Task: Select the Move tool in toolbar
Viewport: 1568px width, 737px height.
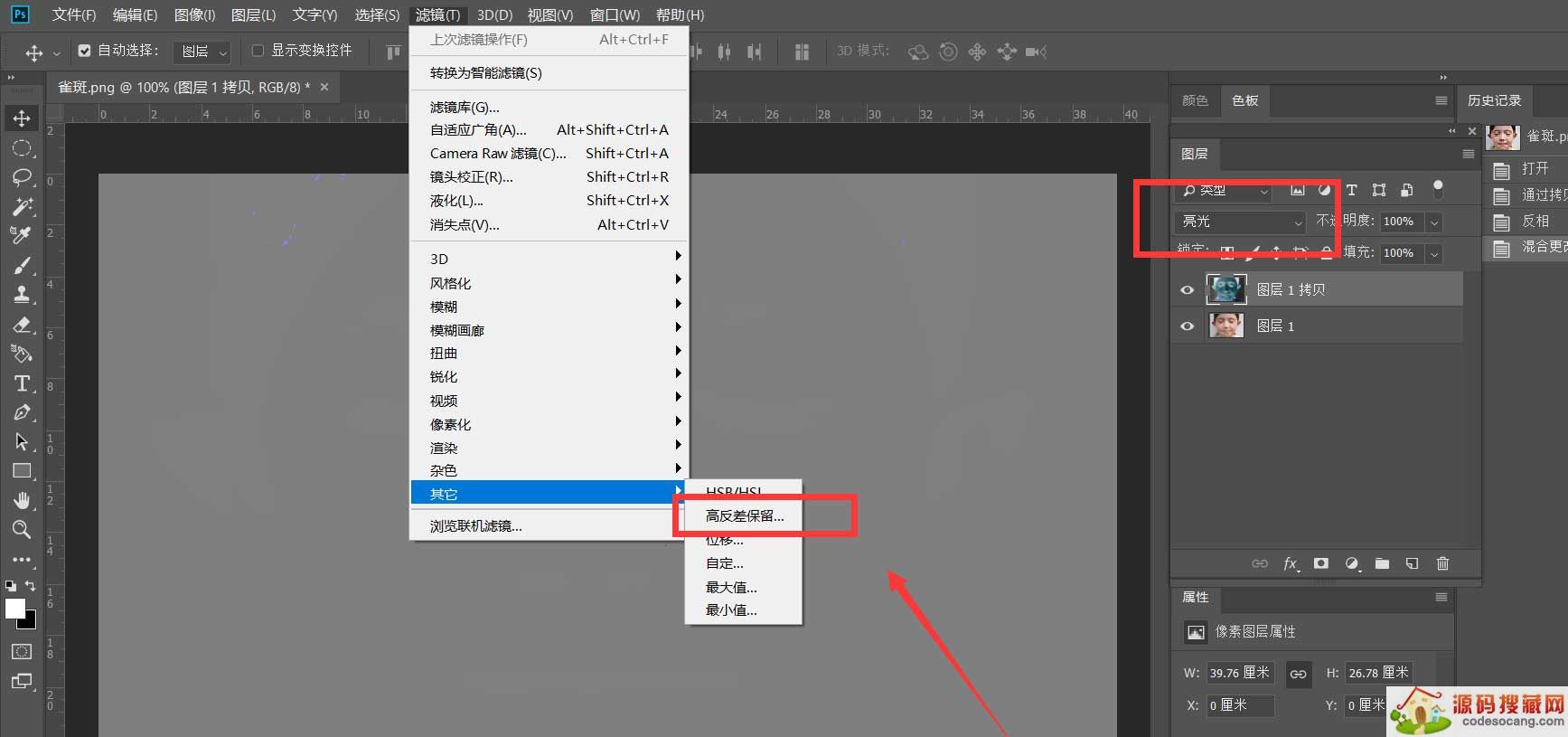Action: click(x=22, y=118)
